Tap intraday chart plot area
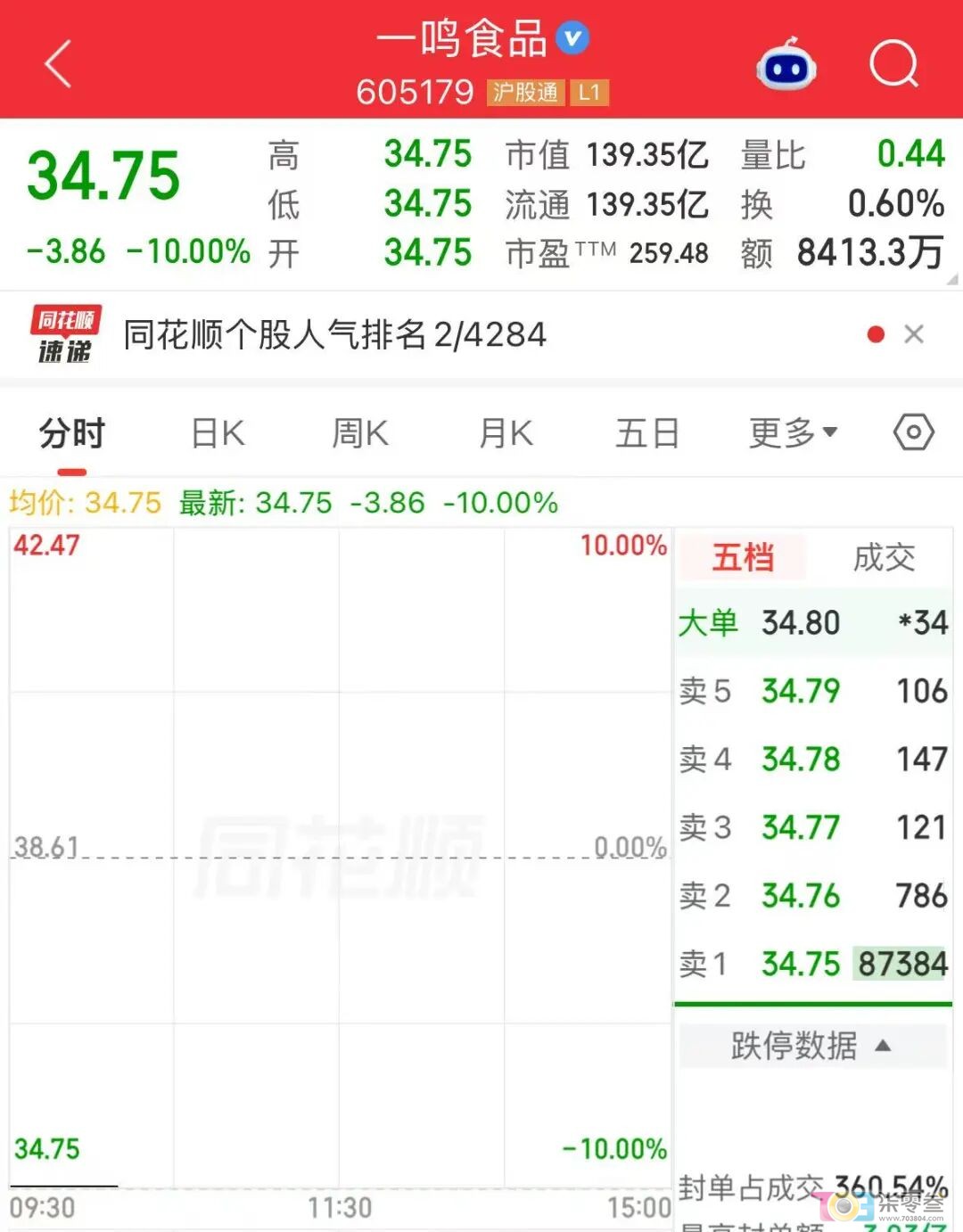The width and height of the screenshot is (963, 1232). pyautogui.click(x=341, y=858)
